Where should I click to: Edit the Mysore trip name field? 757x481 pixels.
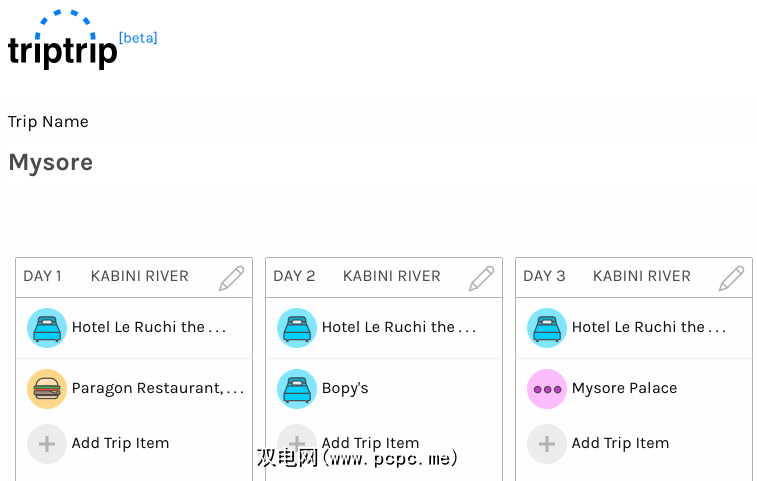[51, 163]
